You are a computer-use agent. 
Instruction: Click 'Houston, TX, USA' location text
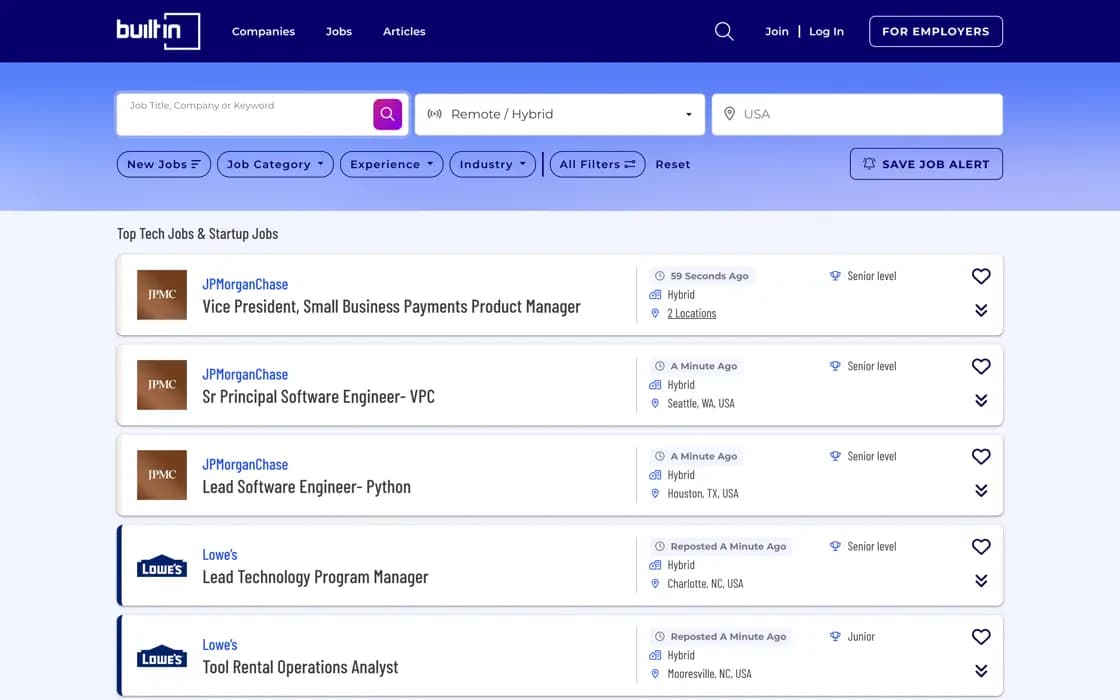(703, 493)
